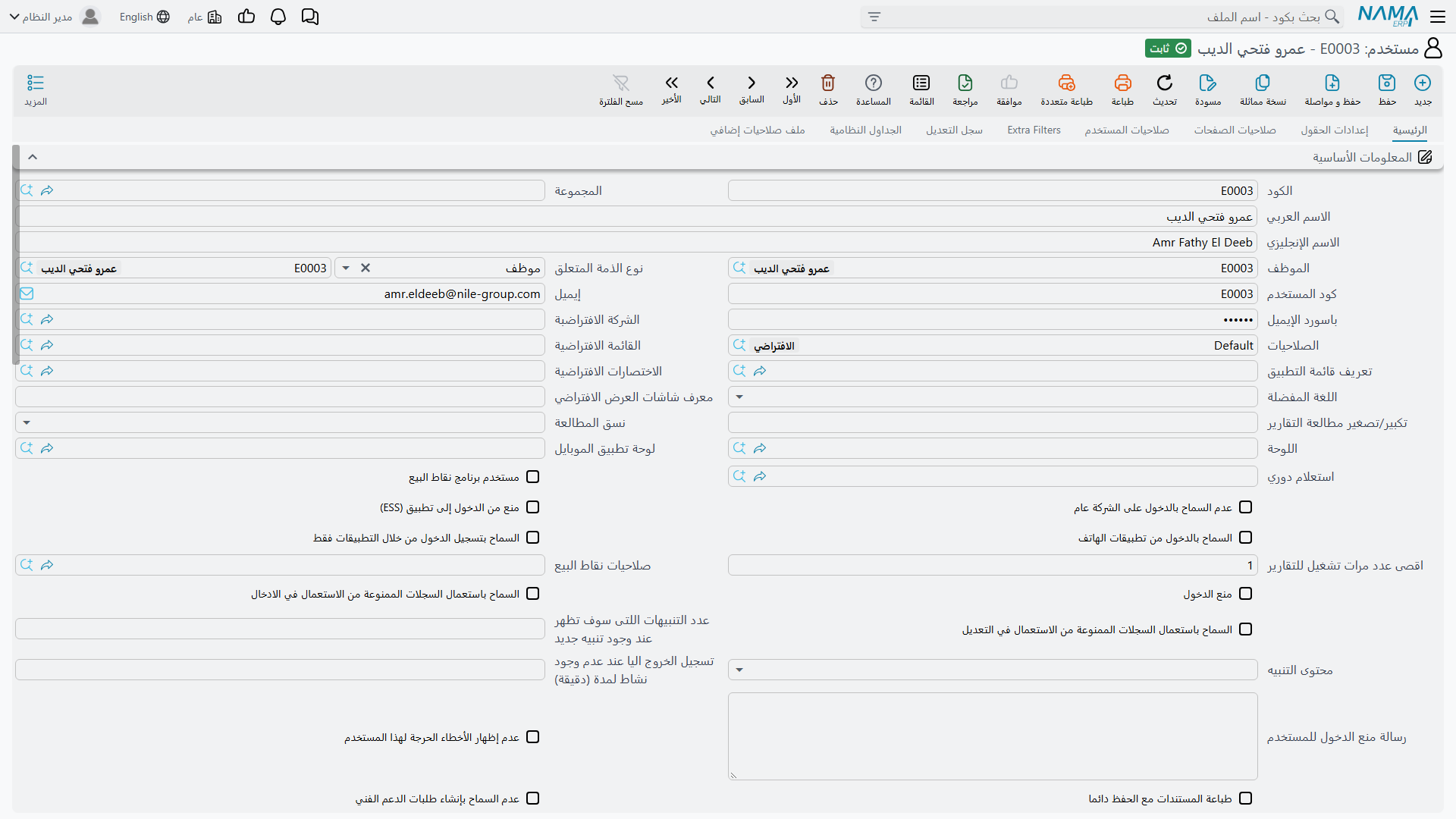Click the حذف (Delete) trash icon
The image size is (1456, 819).
pyautogui.click(x=828, y=83)
